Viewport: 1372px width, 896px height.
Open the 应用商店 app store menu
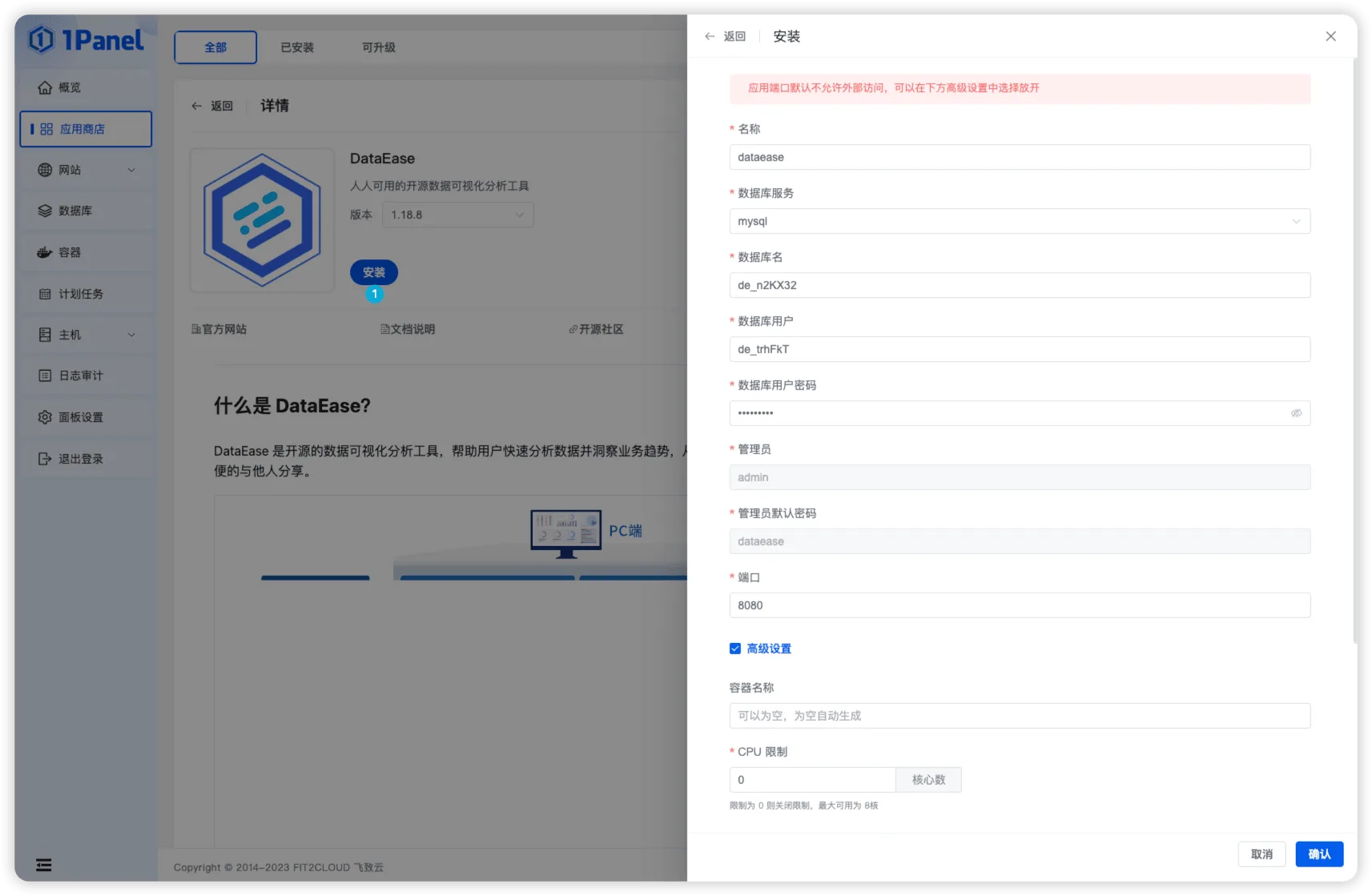click(86, 129)
